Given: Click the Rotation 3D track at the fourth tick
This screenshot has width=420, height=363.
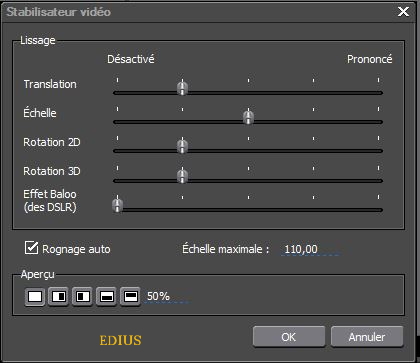Looking at the screenshot, I should 313,181.
